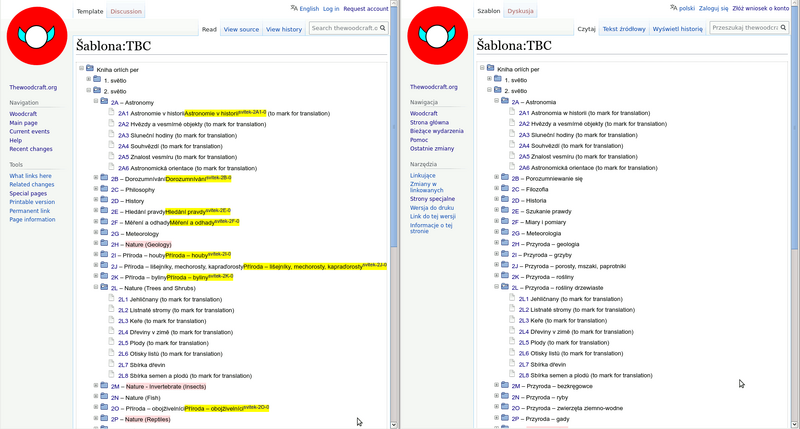Click the folder icon of 2H – Nature (Geology)
Screen dimensions: 800x429
[104, 243]
